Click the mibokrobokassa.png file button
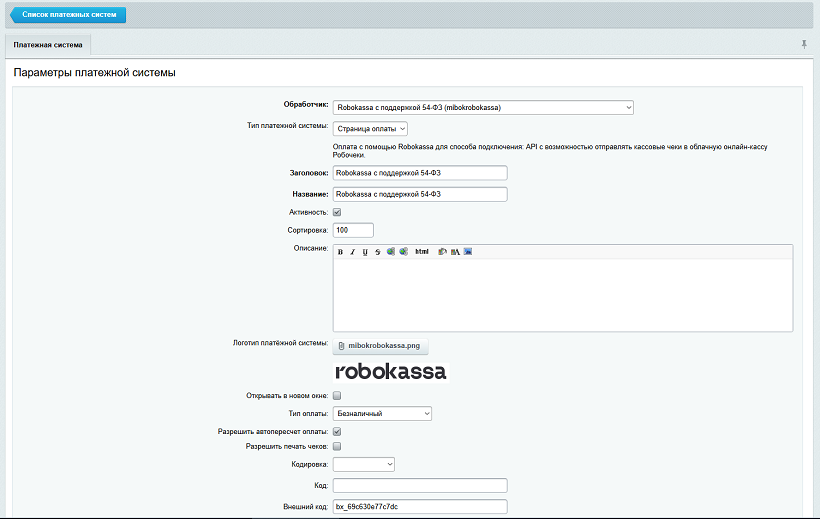This screenshot has height=519, width=820. pyautogui.click(x=384, y=345)
